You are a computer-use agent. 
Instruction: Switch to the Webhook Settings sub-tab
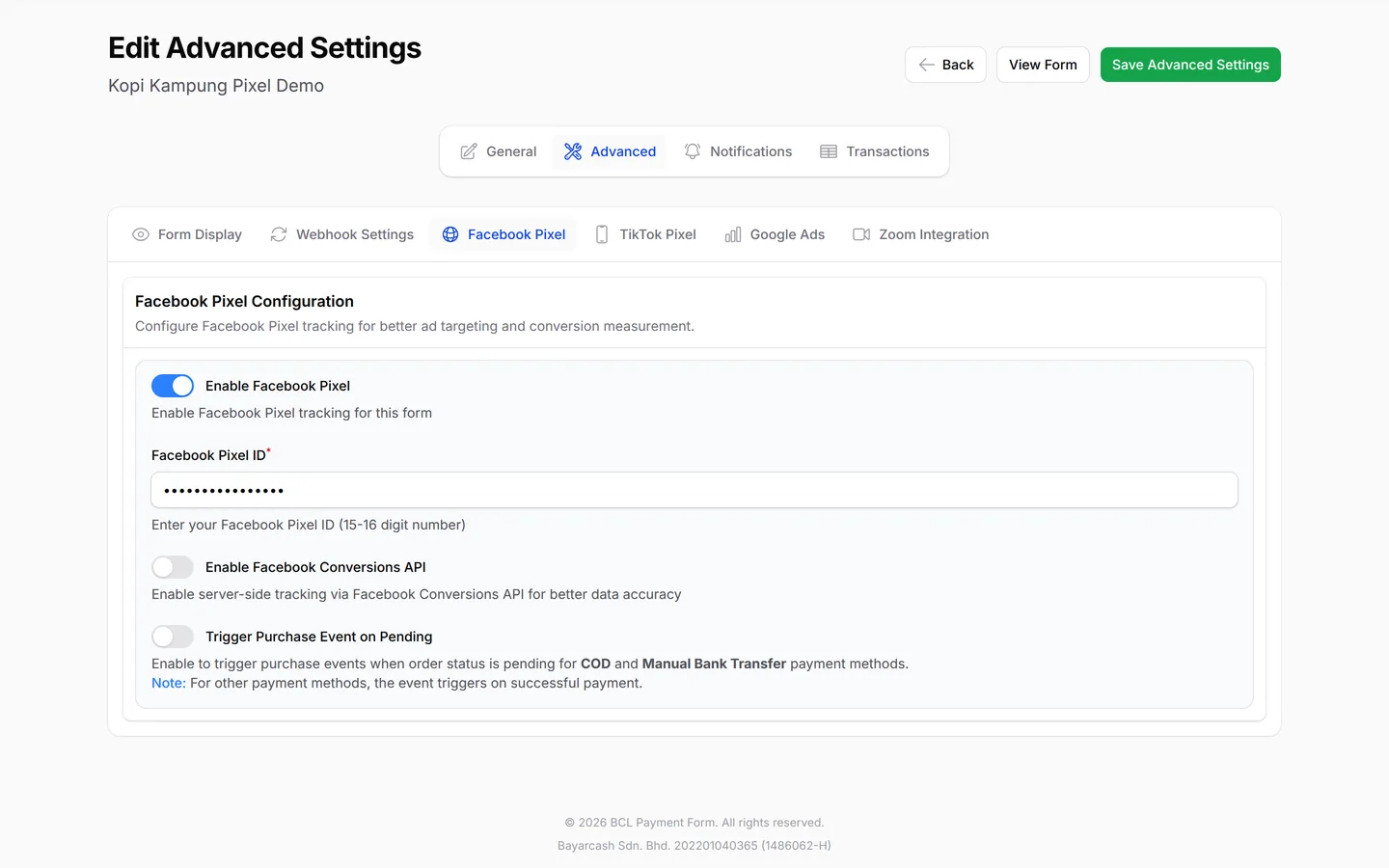coord(342,234)
